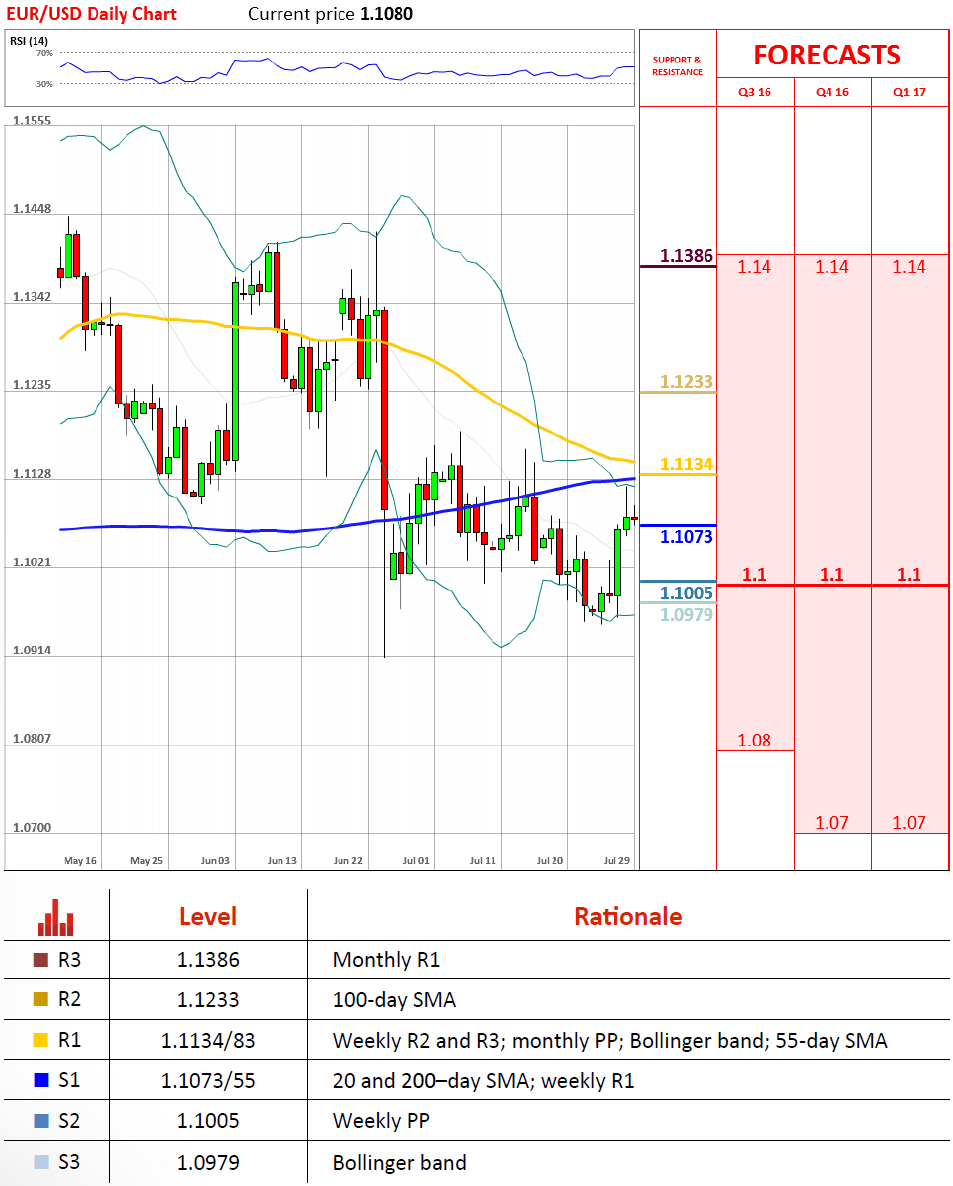Click the Level column header
Image resolution: width=953 pixels, height=1186 pixels.
[208, 917]
